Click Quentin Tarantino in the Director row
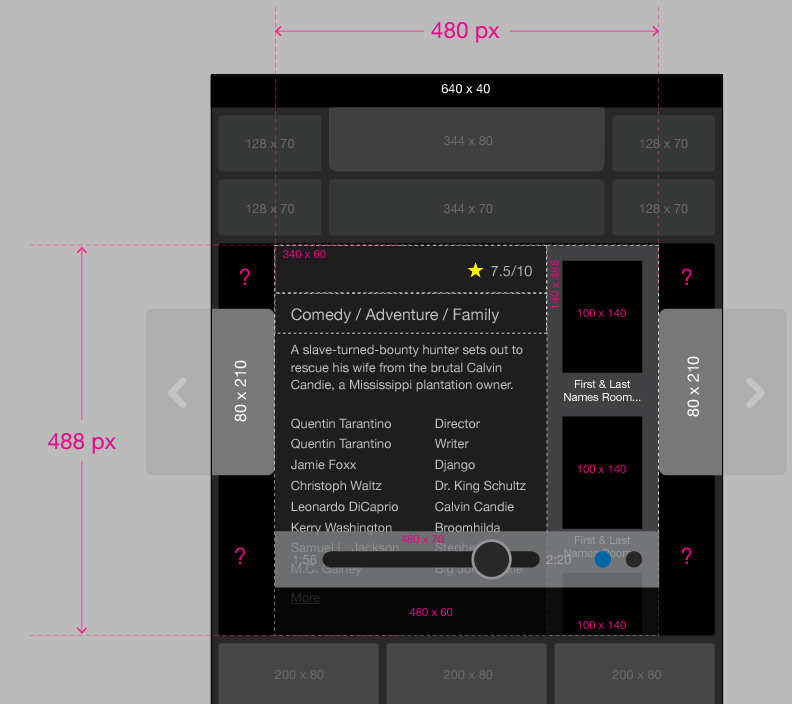The image size is (792, 704). pyautogui.click(x=341, y=423)
